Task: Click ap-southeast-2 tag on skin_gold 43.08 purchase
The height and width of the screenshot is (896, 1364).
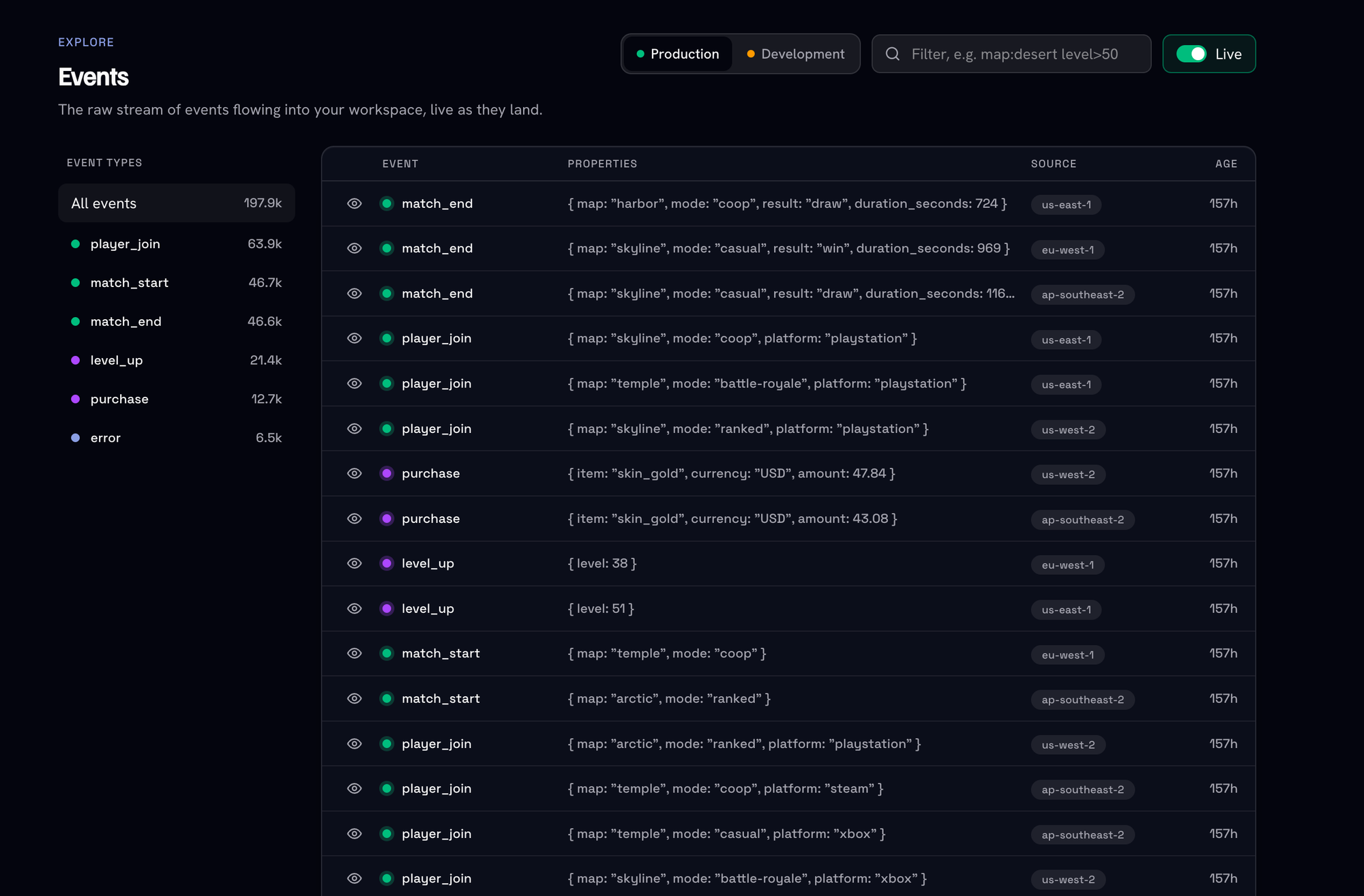Action: click(x=1082, y=520)
